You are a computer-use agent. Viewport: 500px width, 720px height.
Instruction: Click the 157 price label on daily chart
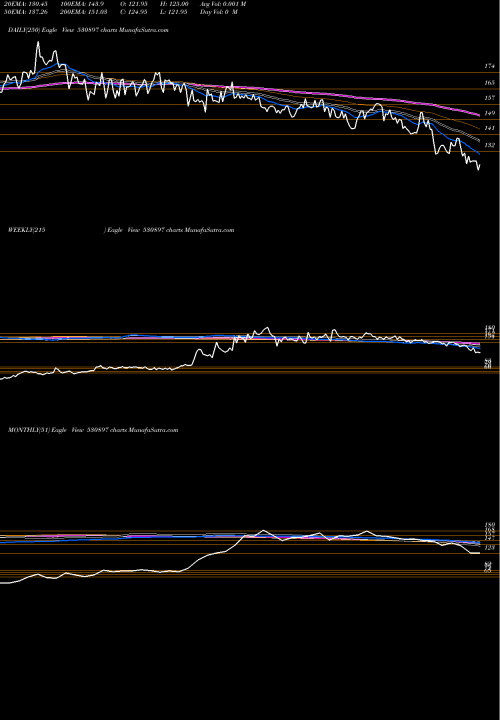(489, 98)
